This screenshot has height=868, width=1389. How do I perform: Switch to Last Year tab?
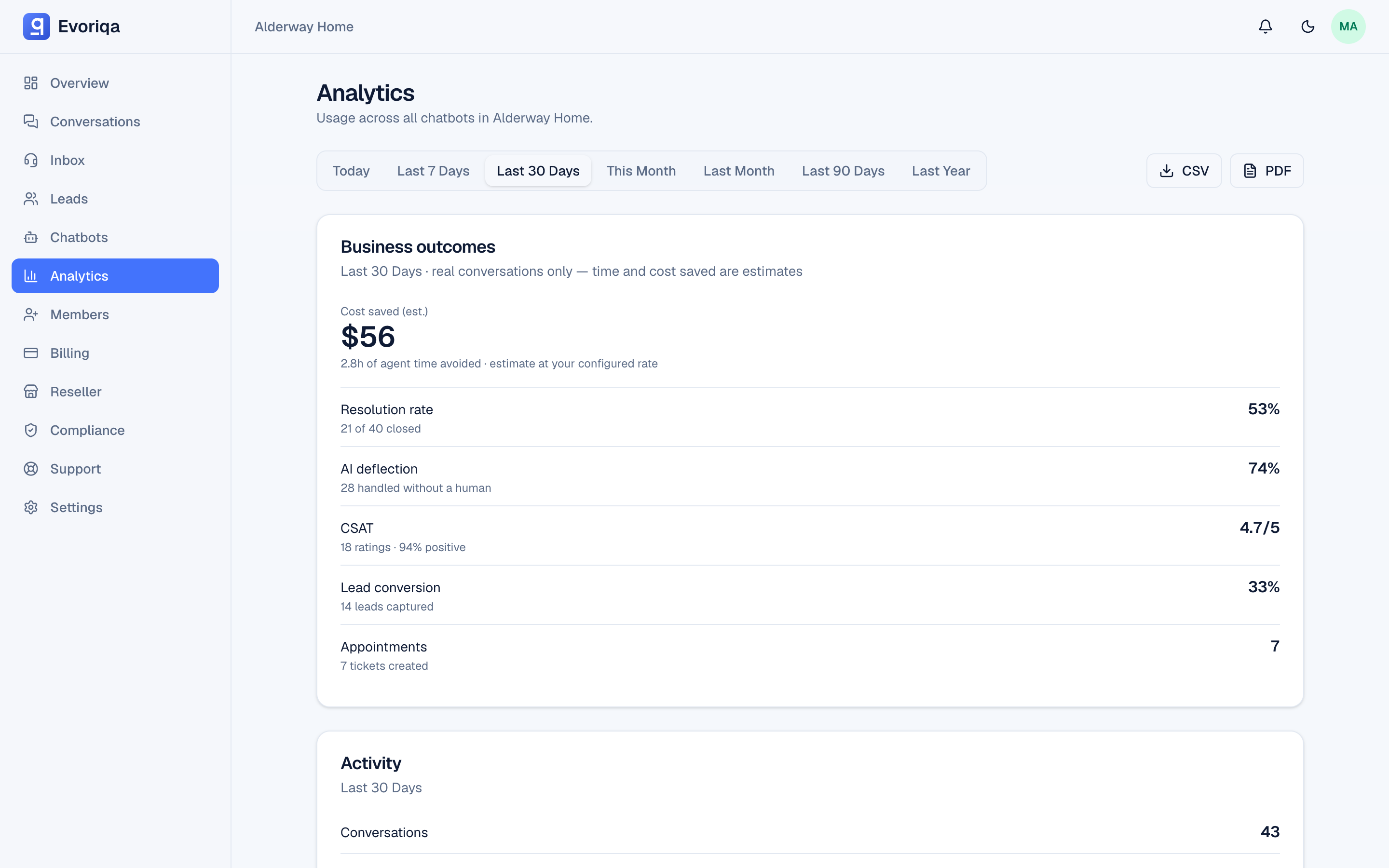941,171
